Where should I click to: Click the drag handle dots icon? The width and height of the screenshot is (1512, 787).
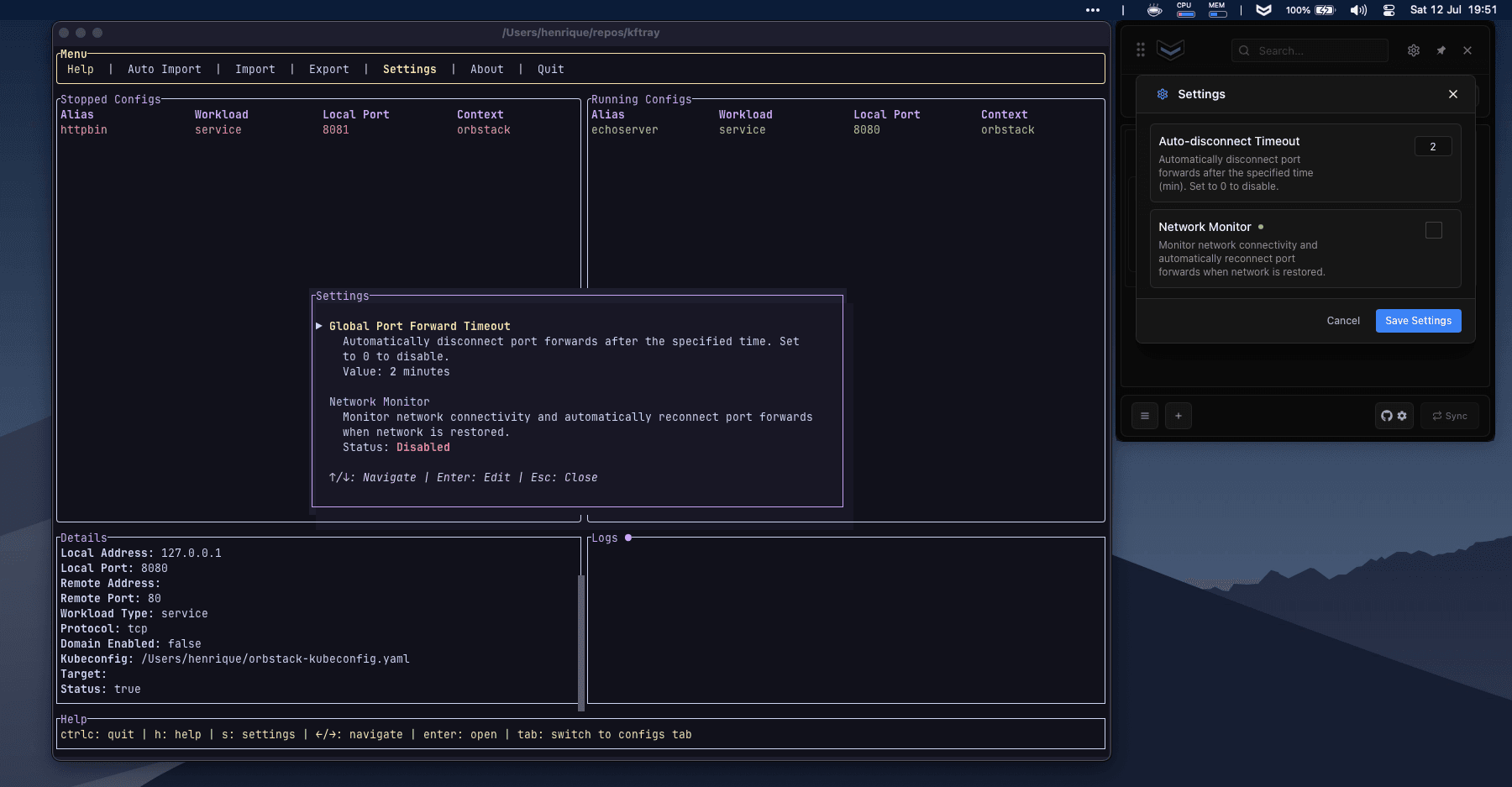tap(1141, 50)
